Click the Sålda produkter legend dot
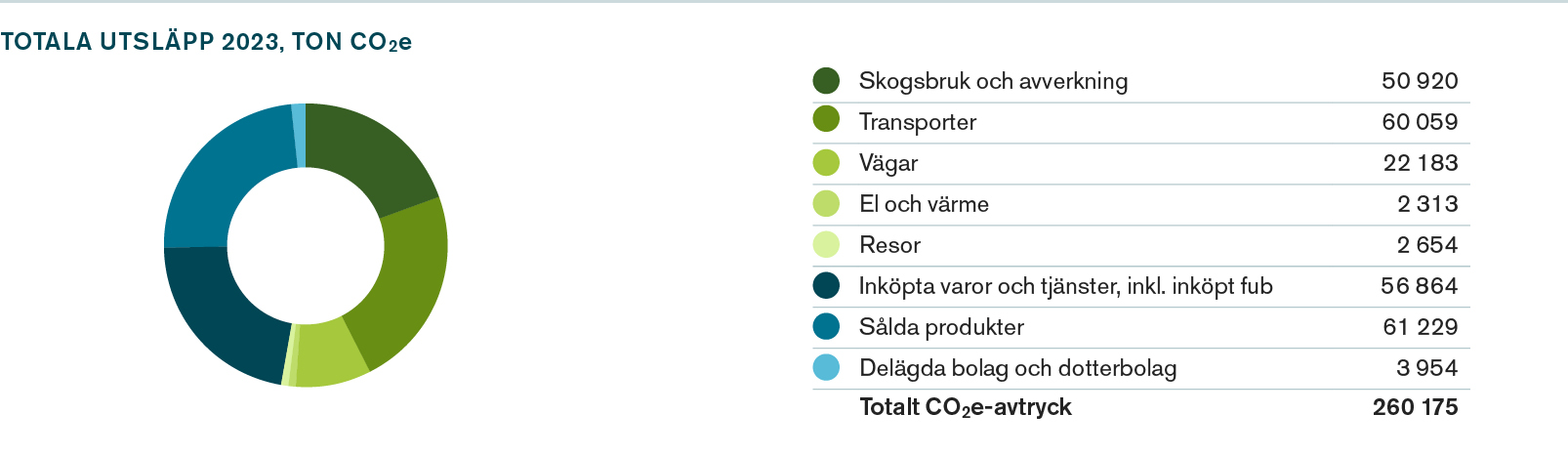 (x=826, y=326)
